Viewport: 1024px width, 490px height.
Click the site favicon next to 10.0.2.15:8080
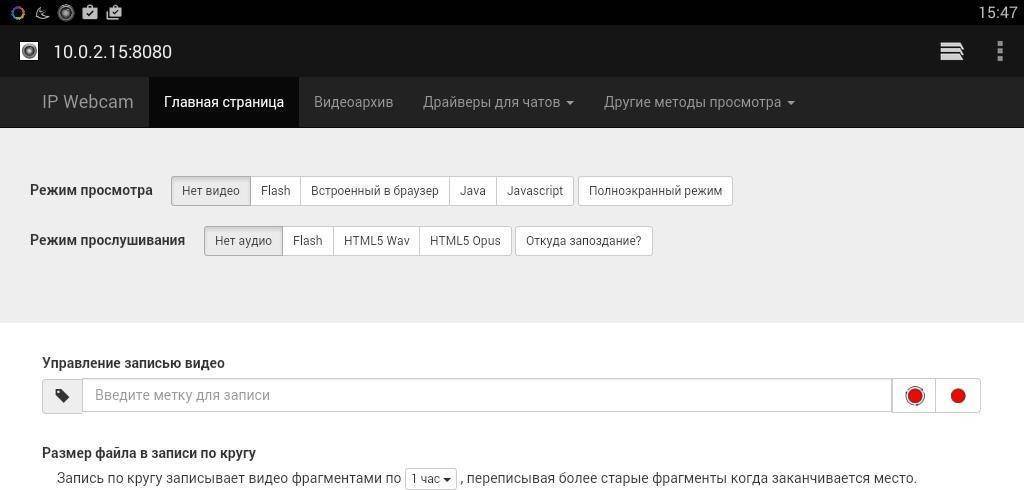(x=29, y=52)
